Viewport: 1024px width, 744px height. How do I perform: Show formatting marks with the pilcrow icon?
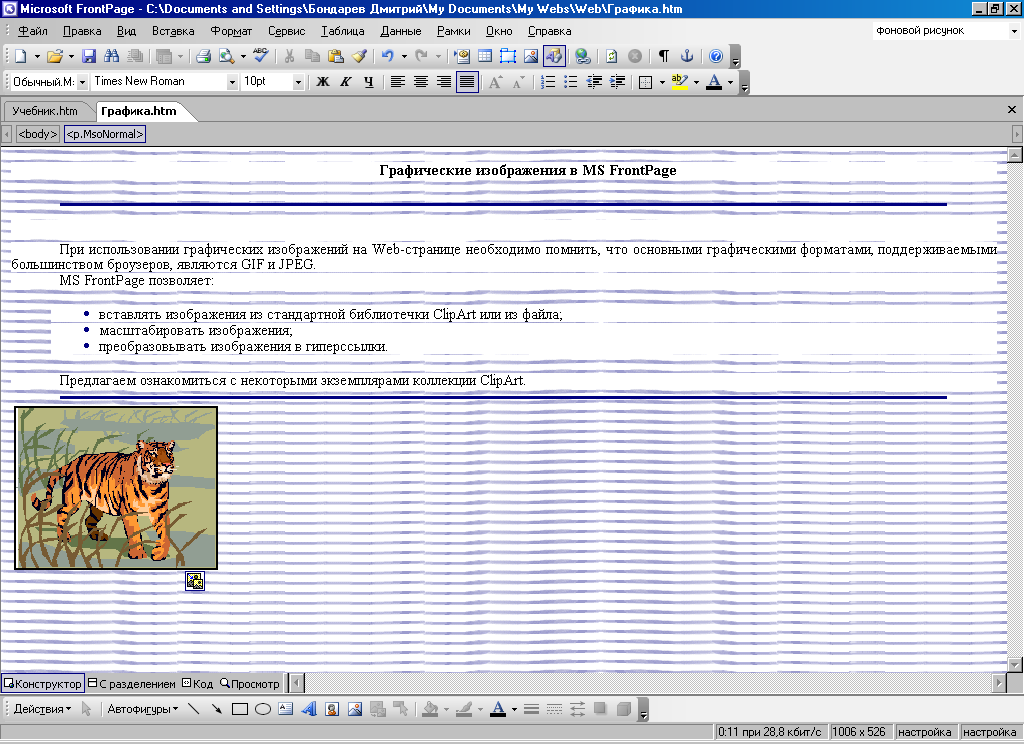(x=664, y=56)
